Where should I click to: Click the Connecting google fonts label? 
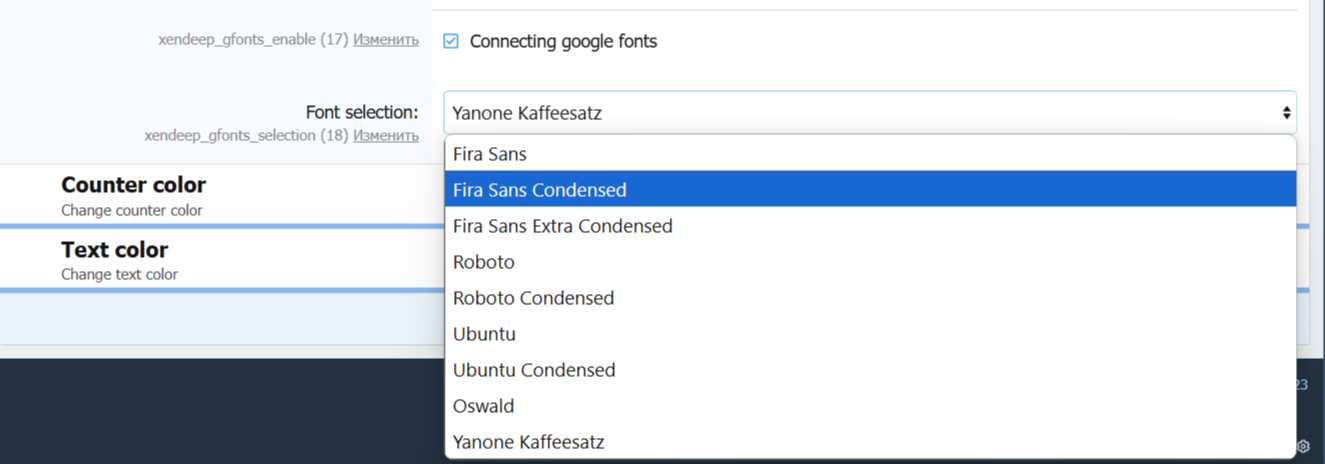click(x=563, y=41)
